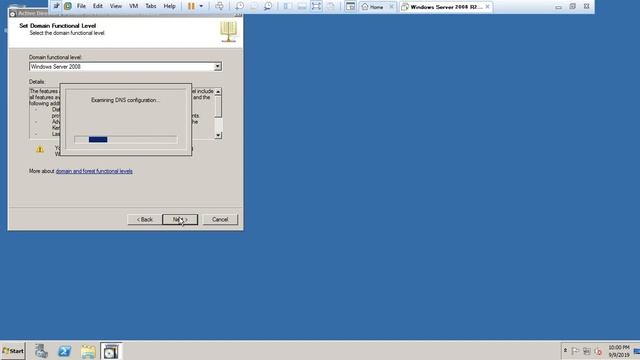Open the power options dropdown arrow beside pause
This screenshot has height=360, width=640.
point(201,6)
